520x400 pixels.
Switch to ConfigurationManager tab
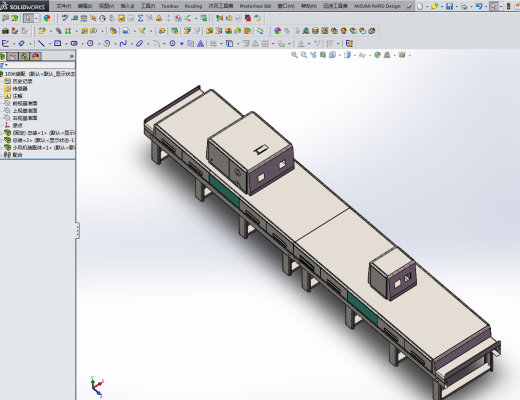pos(25,56)
